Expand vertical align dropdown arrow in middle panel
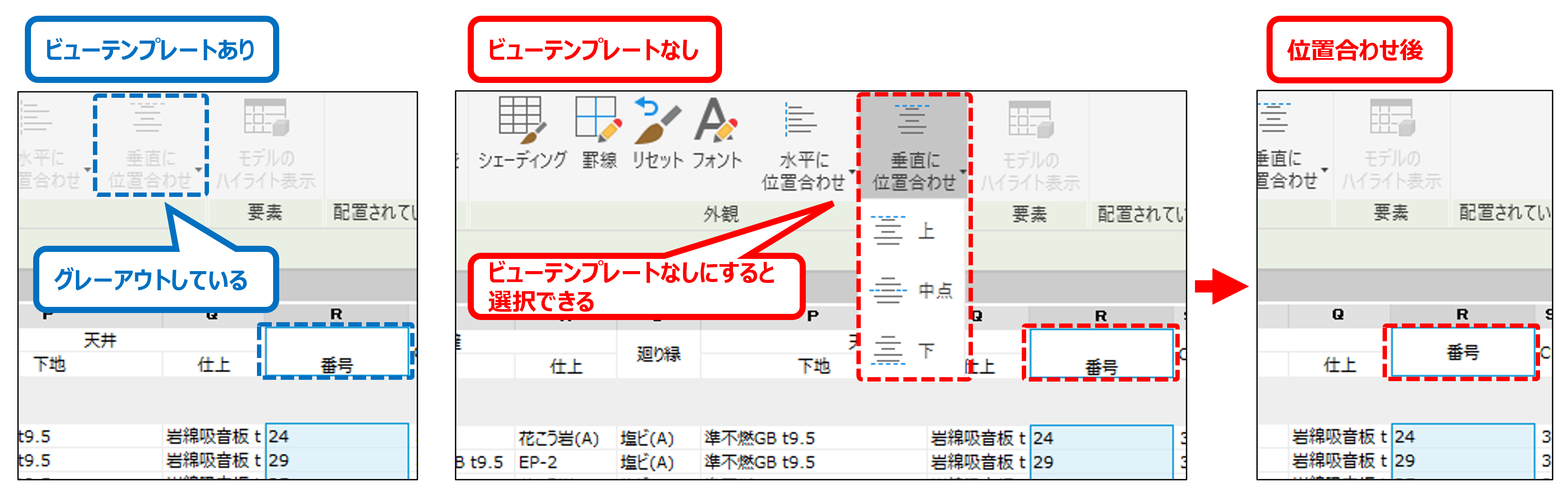1568x492 pixels. 962,172
